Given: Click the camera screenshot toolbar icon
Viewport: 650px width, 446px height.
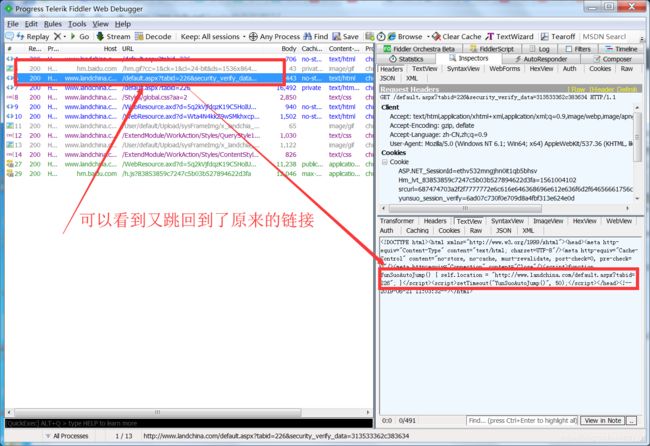Looking at the screenshot, I should (x=370, y=36).
